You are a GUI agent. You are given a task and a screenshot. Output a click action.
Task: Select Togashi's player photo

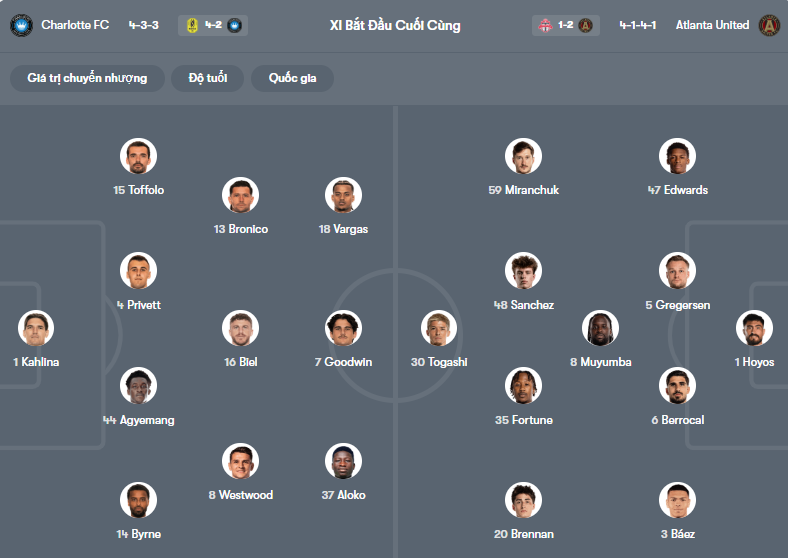click(439, 328)
